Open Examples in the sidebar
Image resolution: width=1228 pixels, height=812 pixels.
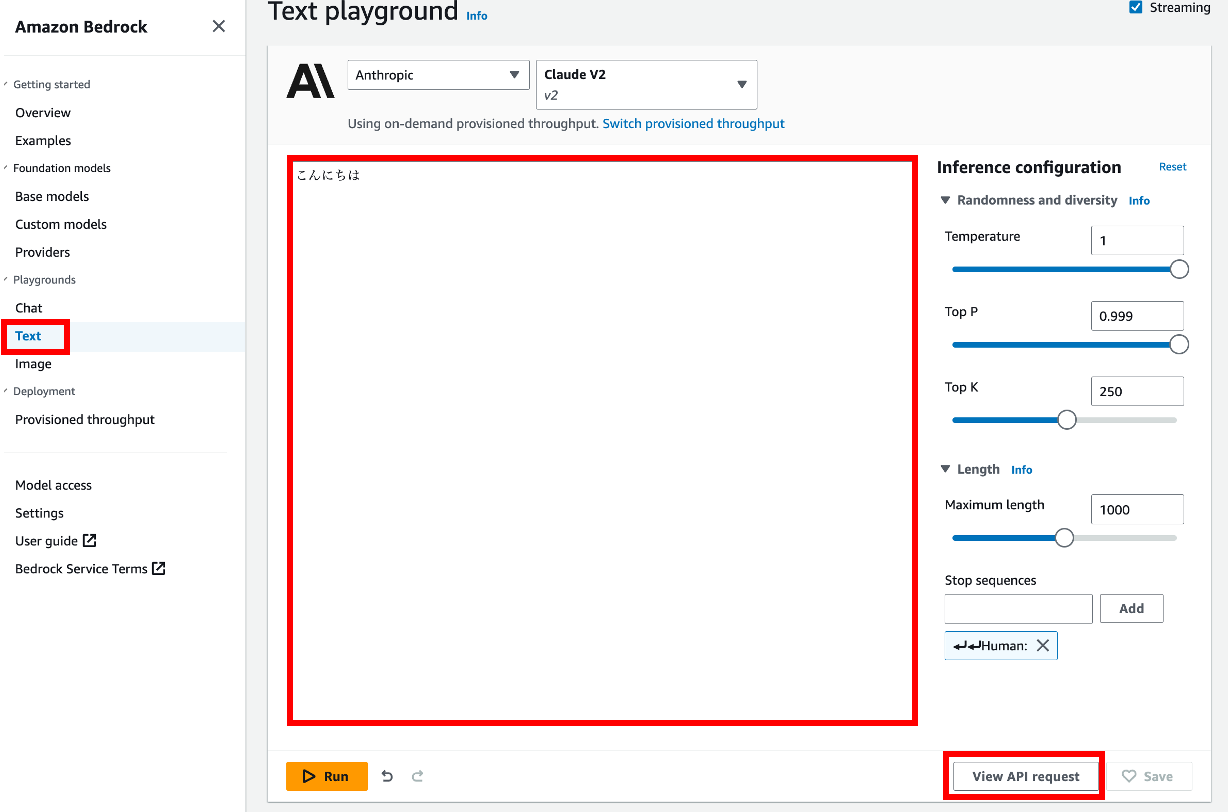click(x=43, y=141)
